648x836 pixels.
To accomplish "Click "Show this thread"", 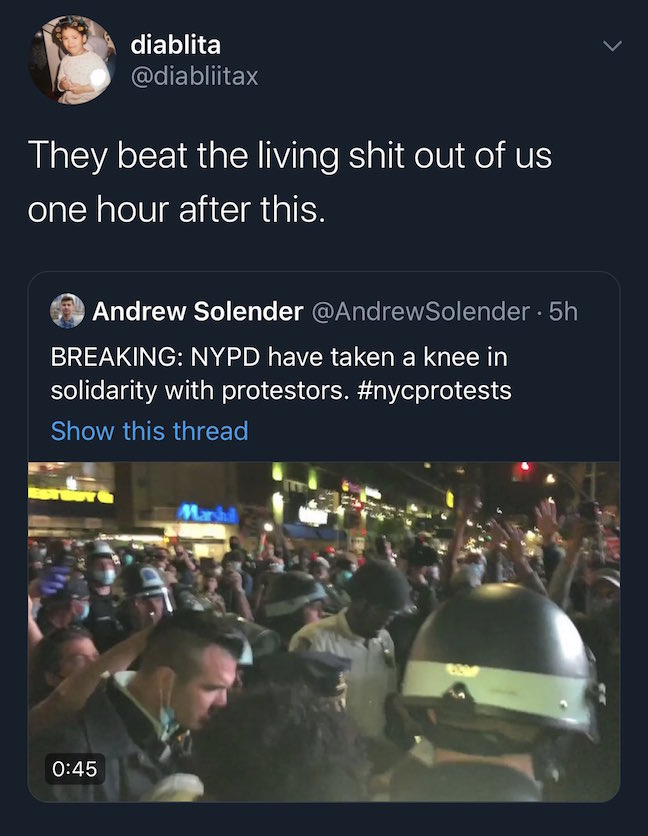I will pos(149,431).
